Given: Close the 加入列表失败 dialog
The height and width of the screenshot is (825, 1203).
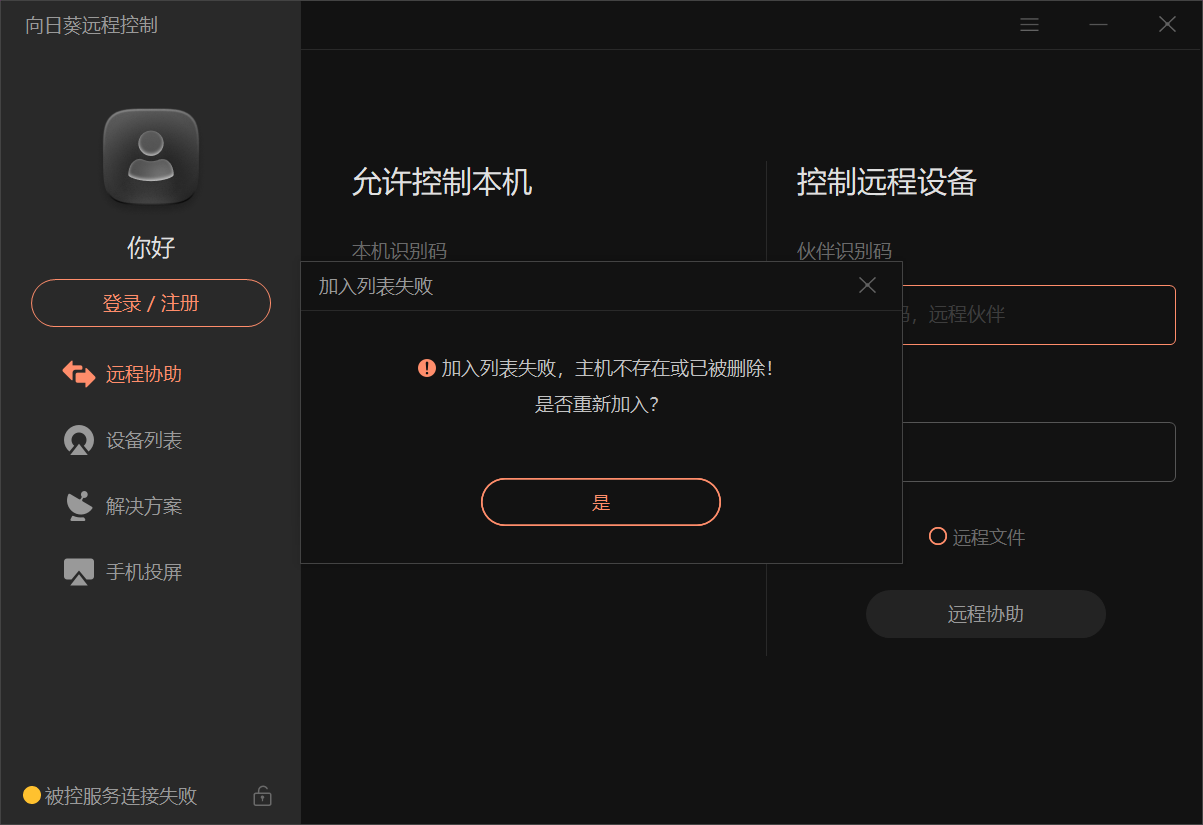Looking at the screenshot, I should (x=867, y=285).
